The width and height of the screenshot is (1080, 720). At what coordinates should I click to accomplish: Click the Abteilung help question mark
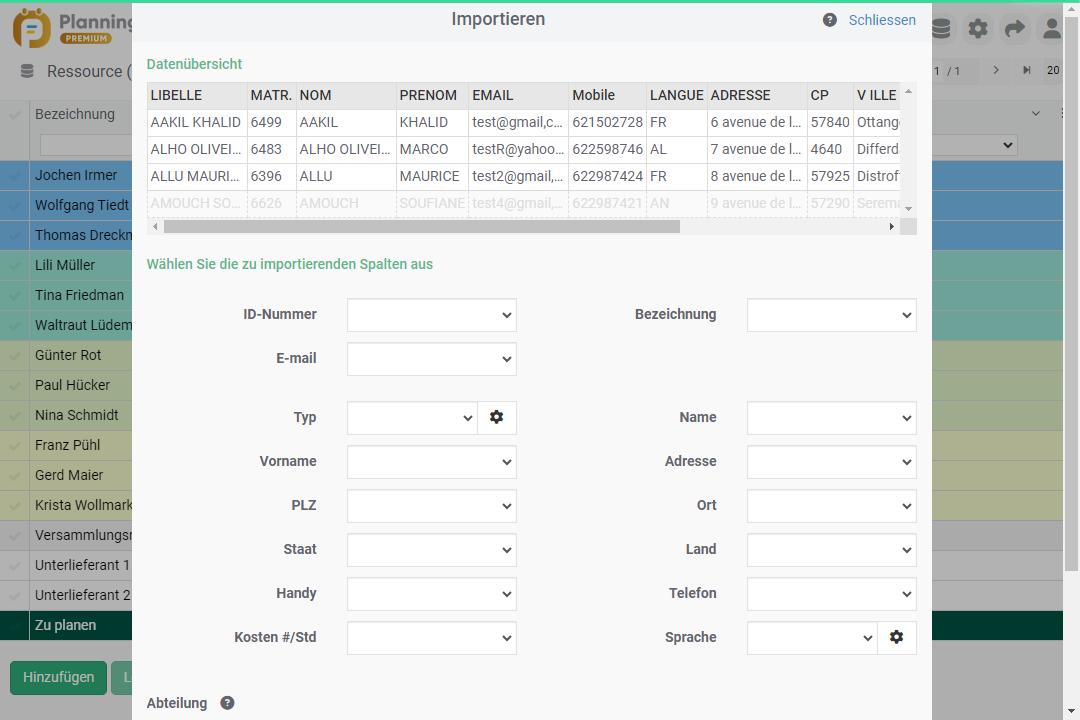pos(227,703)
